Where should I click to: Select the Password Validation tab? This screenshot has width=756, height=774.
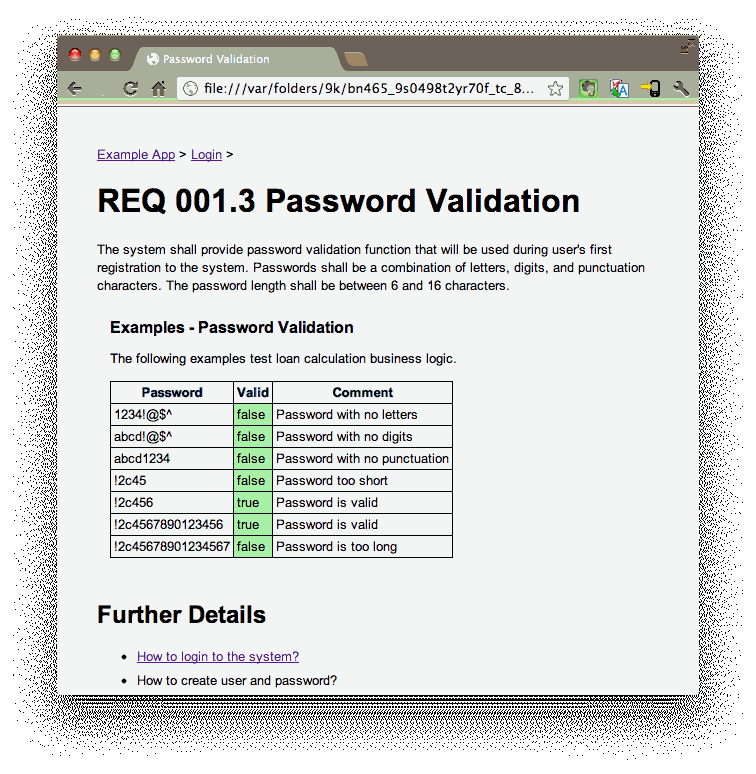(215, 59)
